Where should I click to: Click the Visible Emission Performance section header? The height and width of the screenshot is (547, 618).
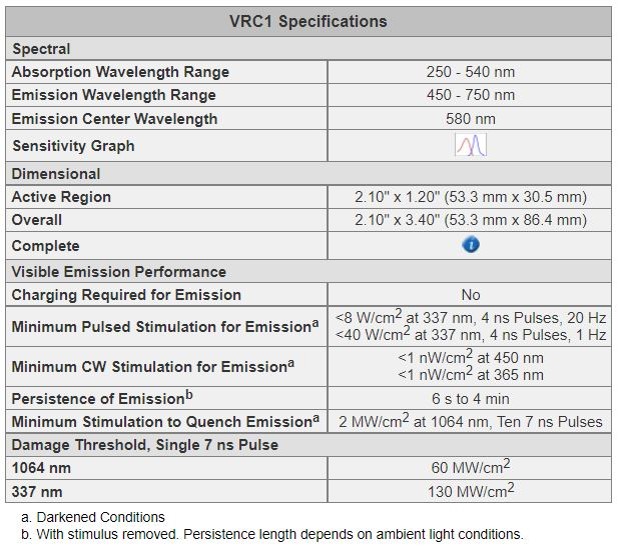(x=308, y=272)
